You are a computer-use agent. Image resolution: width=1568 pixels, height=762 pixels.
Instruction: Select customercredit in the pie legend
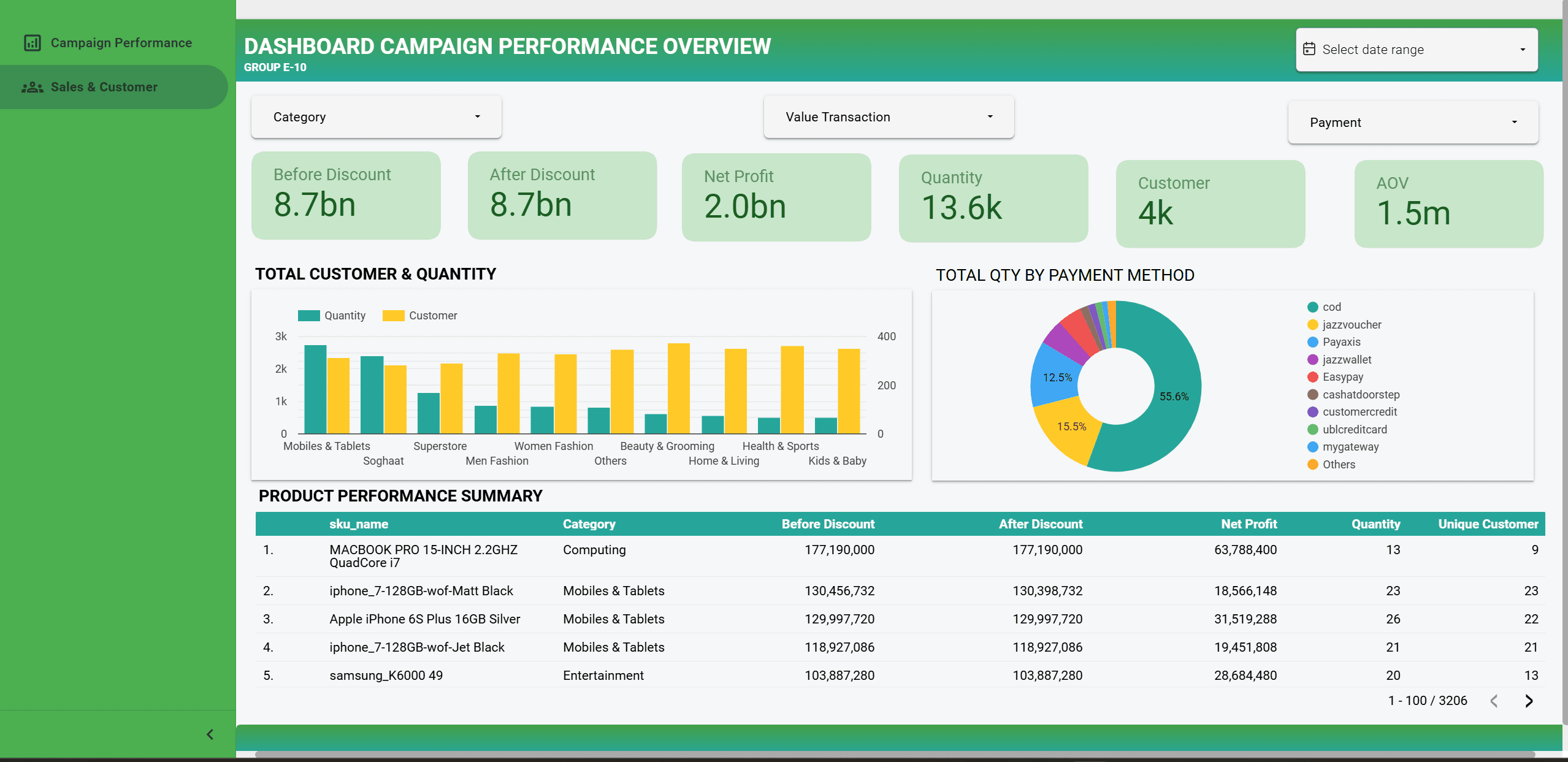point(1352,412)
